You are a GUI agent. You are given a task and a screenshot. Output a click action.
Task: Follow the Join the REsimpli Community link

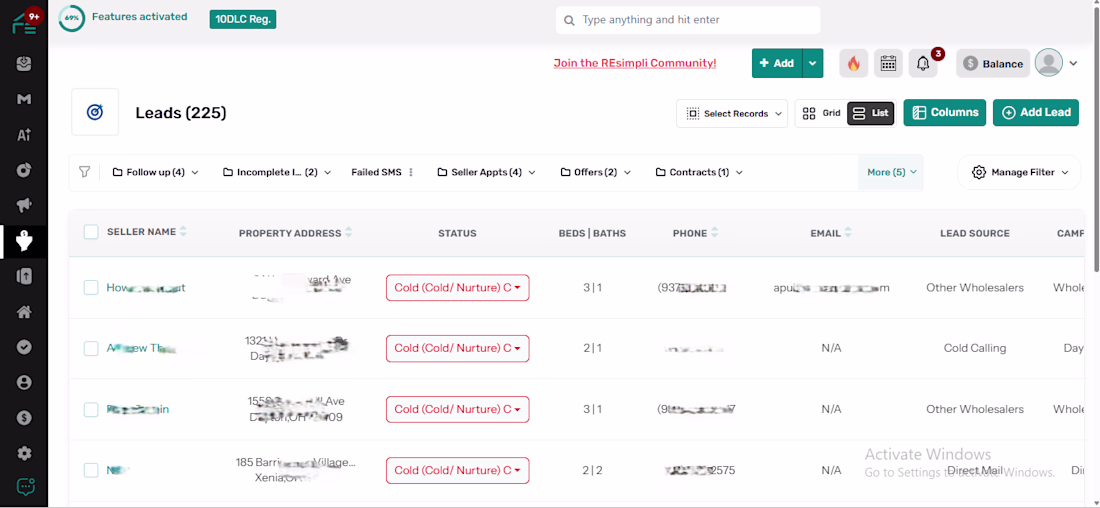(x=635, y=63)
